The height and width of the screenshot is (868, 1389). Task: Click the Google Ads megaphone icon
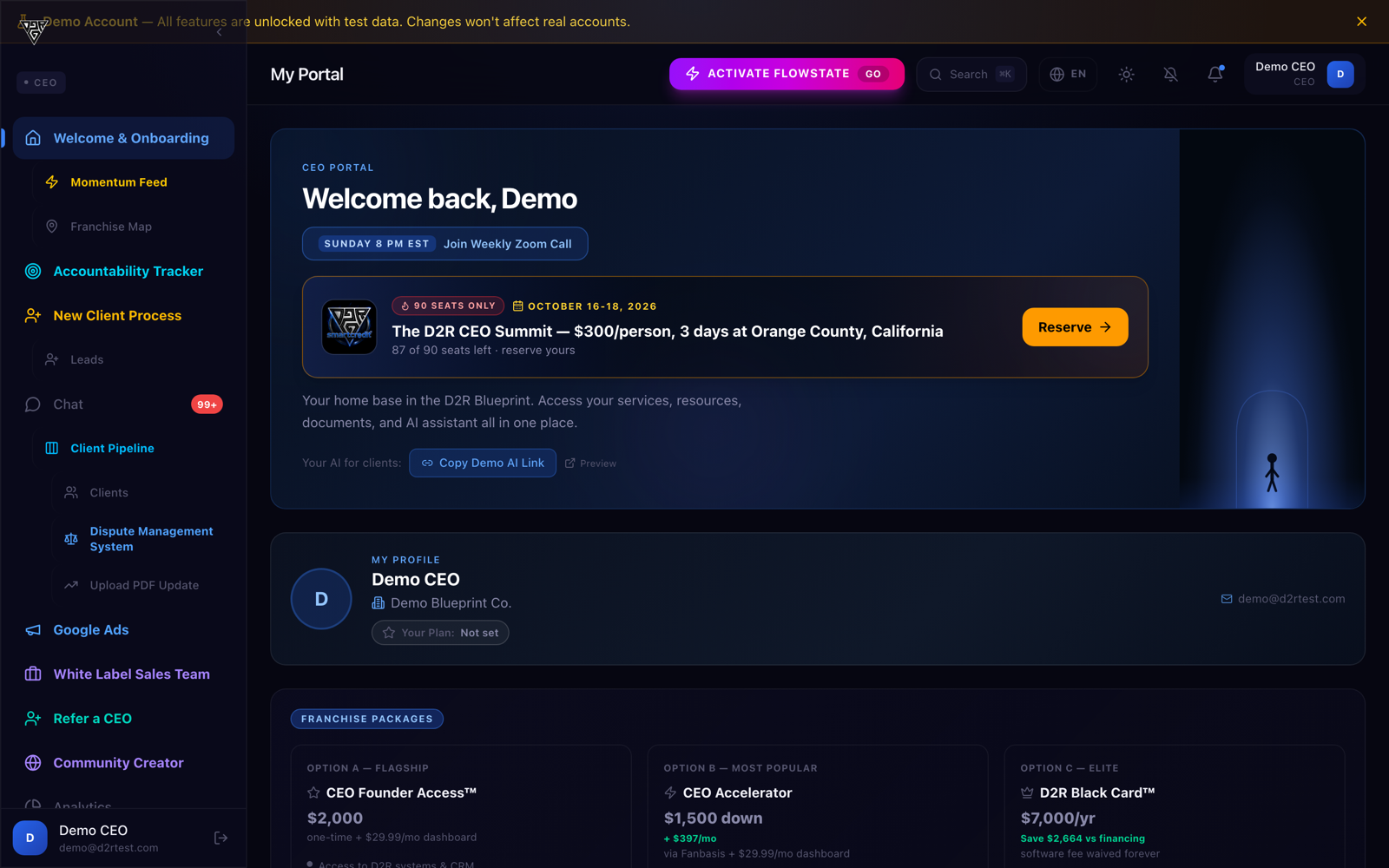point(33,630)
